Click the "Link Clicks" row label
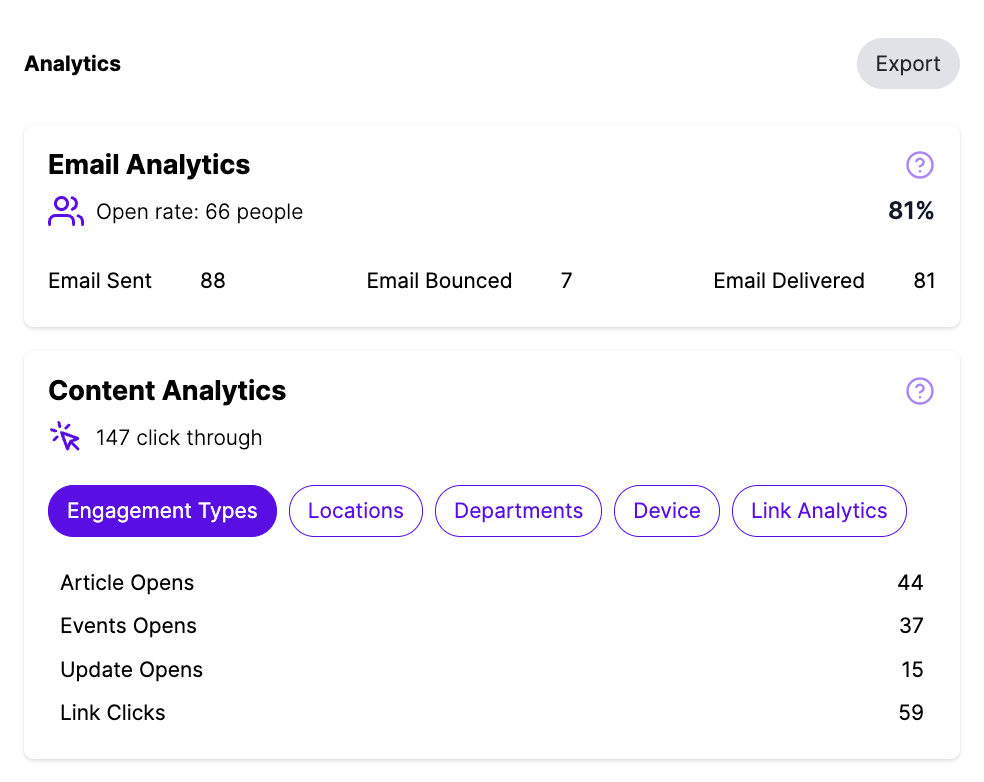The width and height of the screenshot is (984, 782). click(113, 713)
